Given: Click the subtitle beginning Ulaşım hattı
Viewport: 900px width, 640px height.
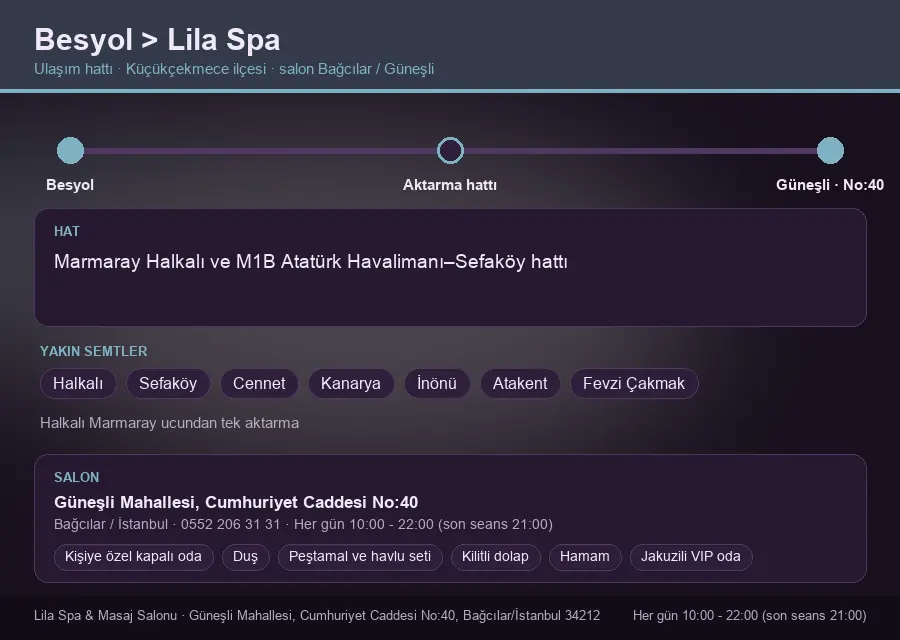Looking at the screenshot, I should click(234, 69).
